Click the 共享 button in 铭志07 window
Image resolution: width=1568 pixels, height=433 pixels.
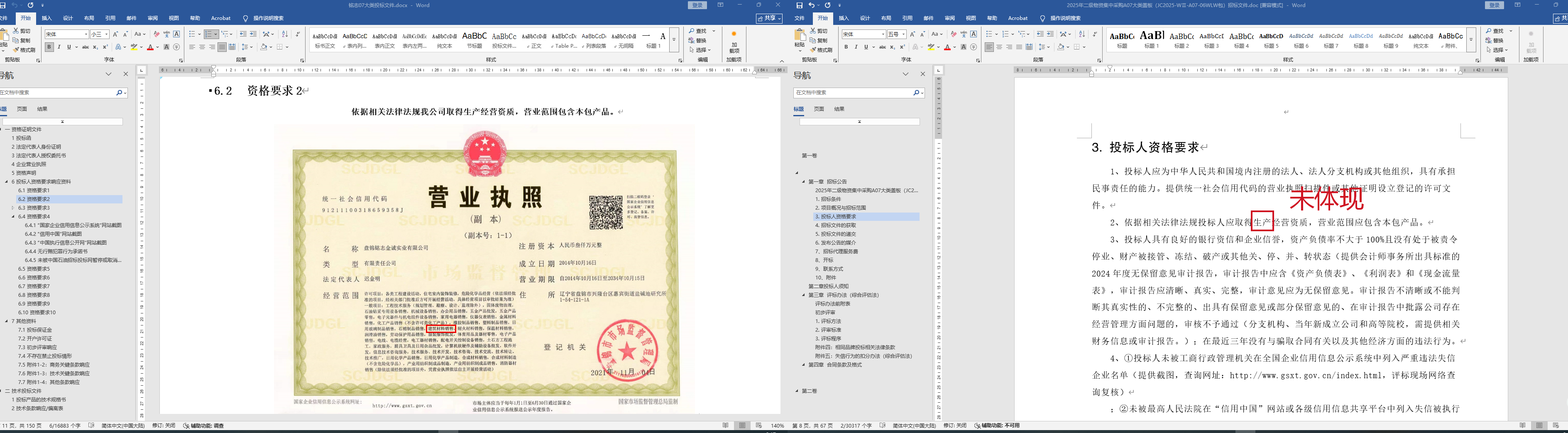(769, 18)
